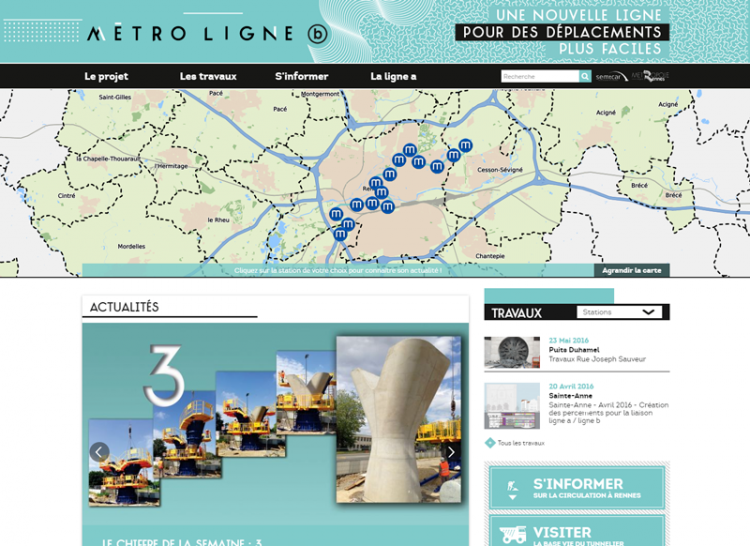Click the Cesson-Sévigné label on the map
Screen dimensions: 750x546
500,170
